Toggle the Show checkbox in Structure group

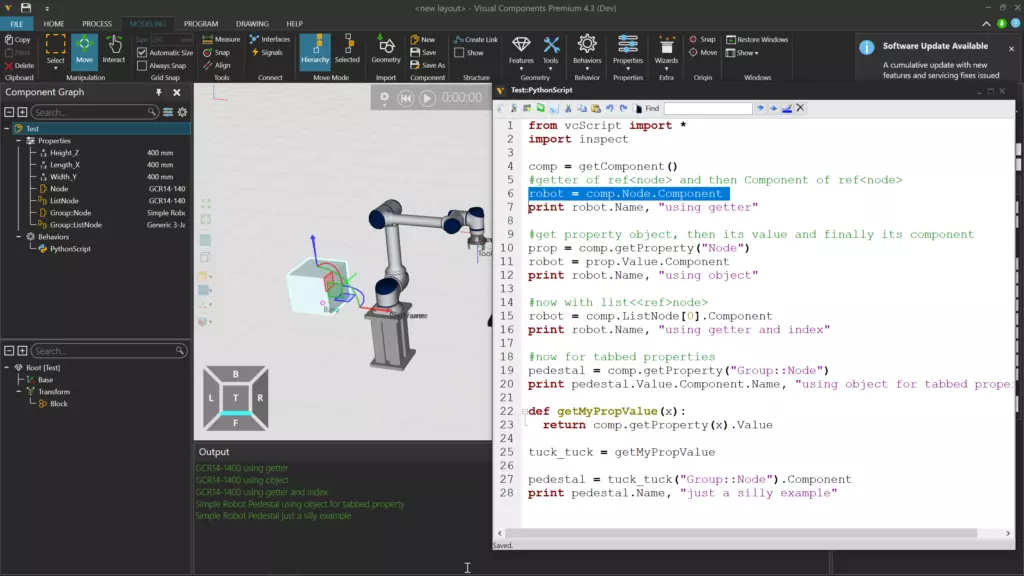tap(459, 53)
